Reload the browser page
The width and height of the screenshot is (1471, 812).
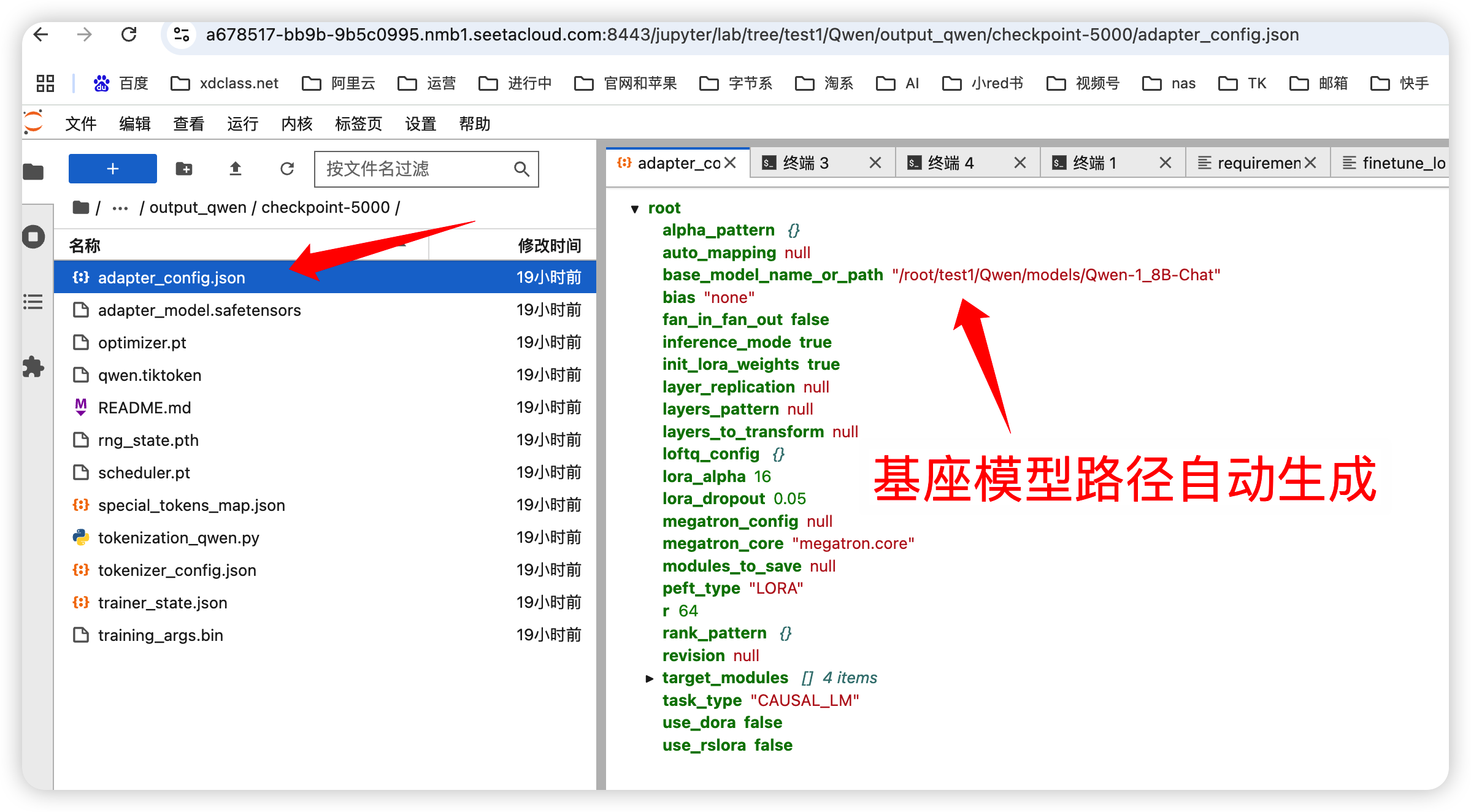[x=129, y=35]
